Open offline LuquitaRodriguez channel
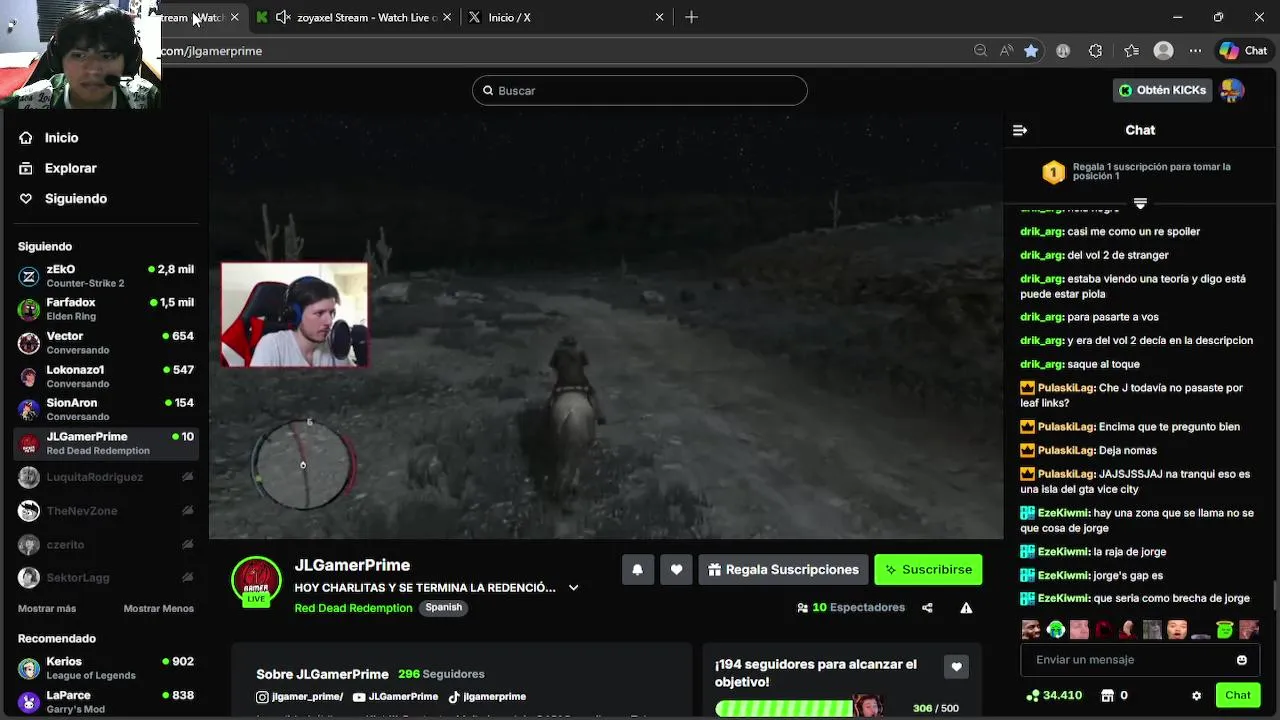The width and height of the screenshot is (1280, 720). pos(106,477)
